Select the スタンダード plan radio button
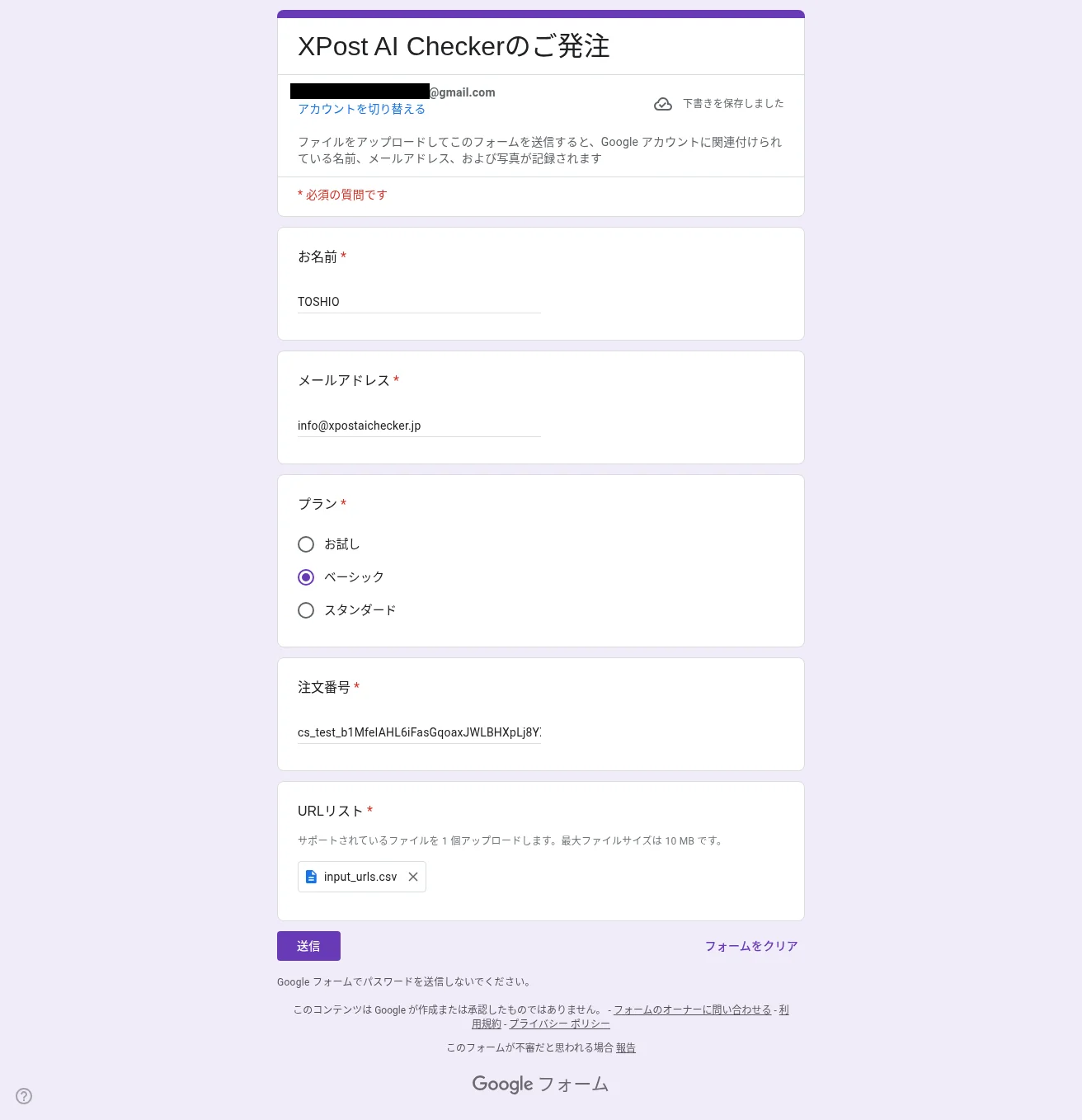Viewport: 1082px width, 1120px height. tap(306, 610)
